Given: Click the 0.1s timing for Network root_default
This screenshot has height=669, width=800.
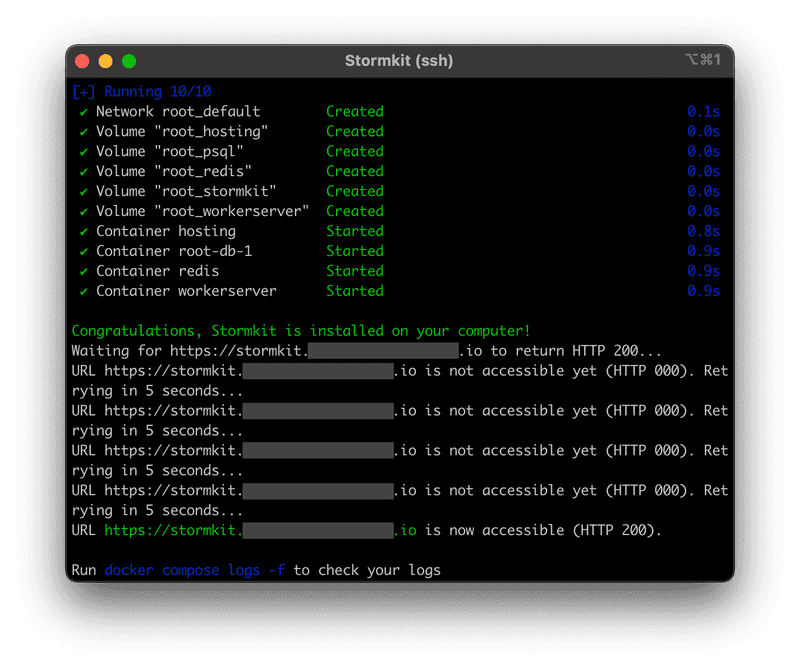Looking at the screenshot, I should coord(703,112).
